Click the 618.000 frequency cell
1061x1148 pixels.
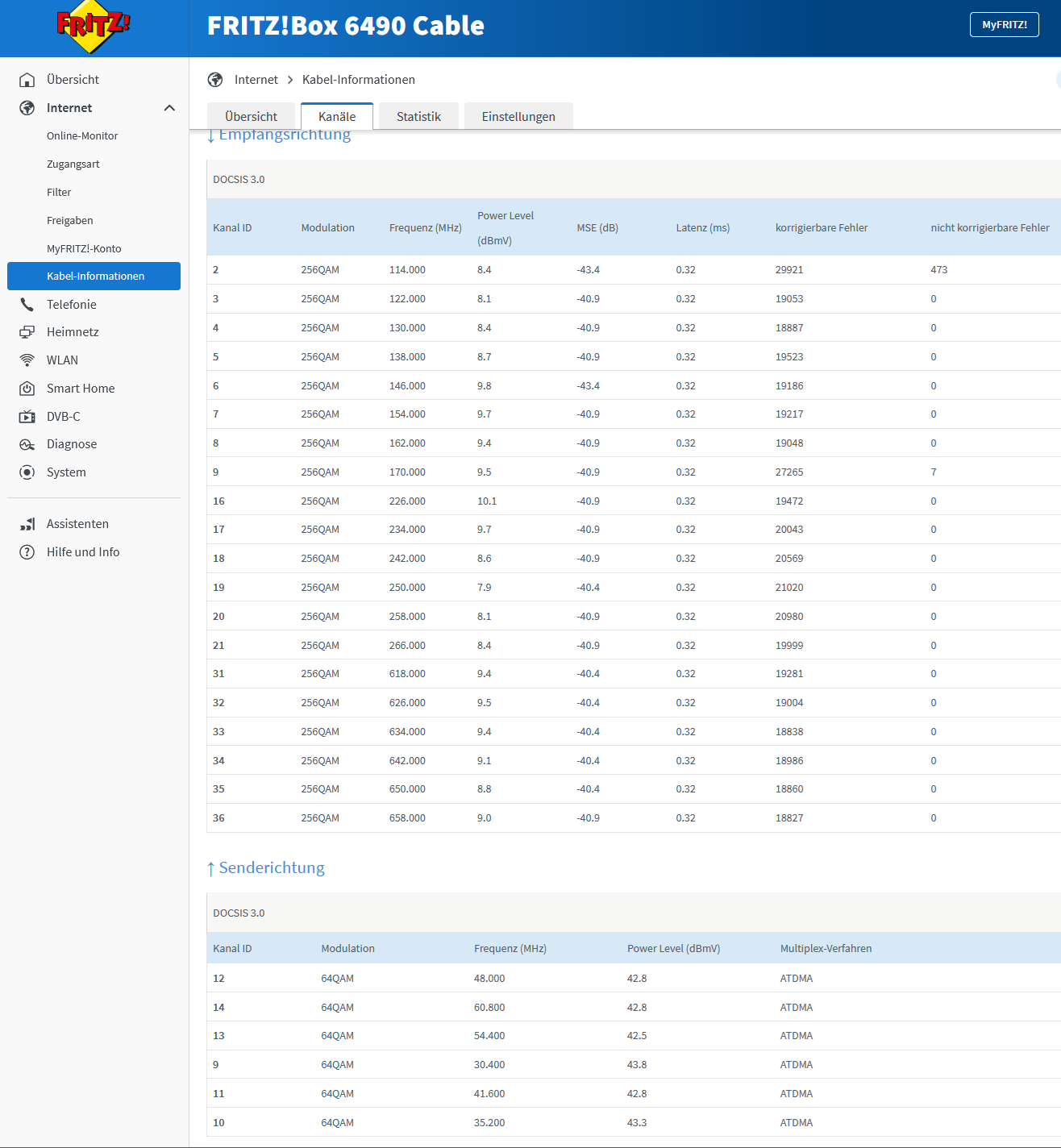point(407,674)
